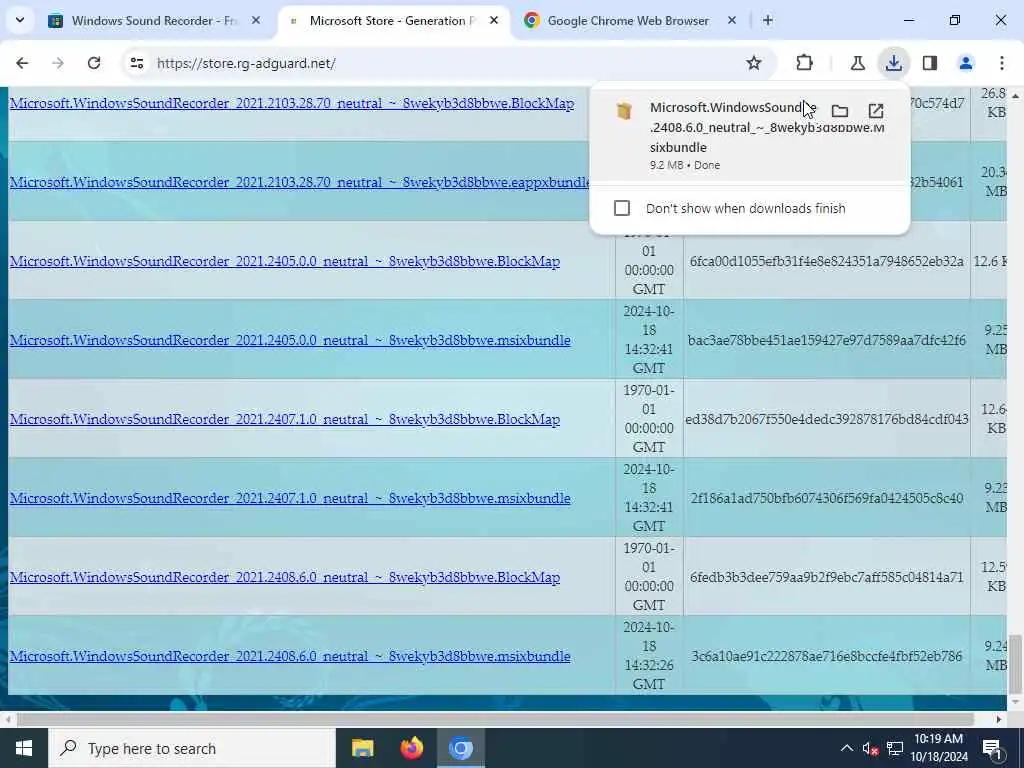Image resolution: width=1024 pixels, height=768 pixels.
Task: Open the Extensions puzzle icon
Action: coord(805,63)
